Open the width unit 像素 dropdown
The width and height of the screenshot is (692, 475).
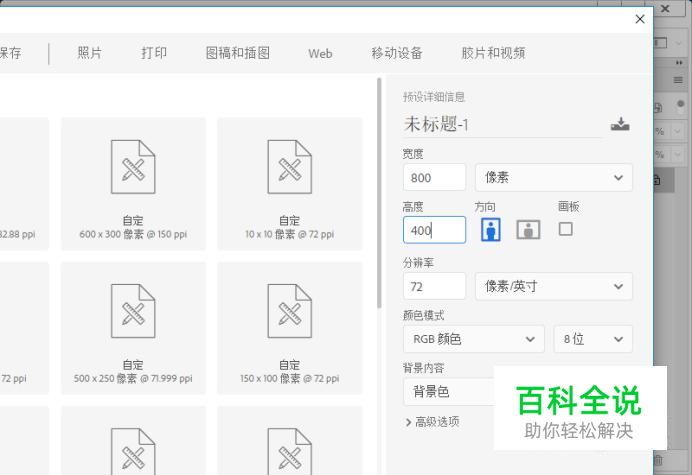pyautogui.click(x=554, y=177)
